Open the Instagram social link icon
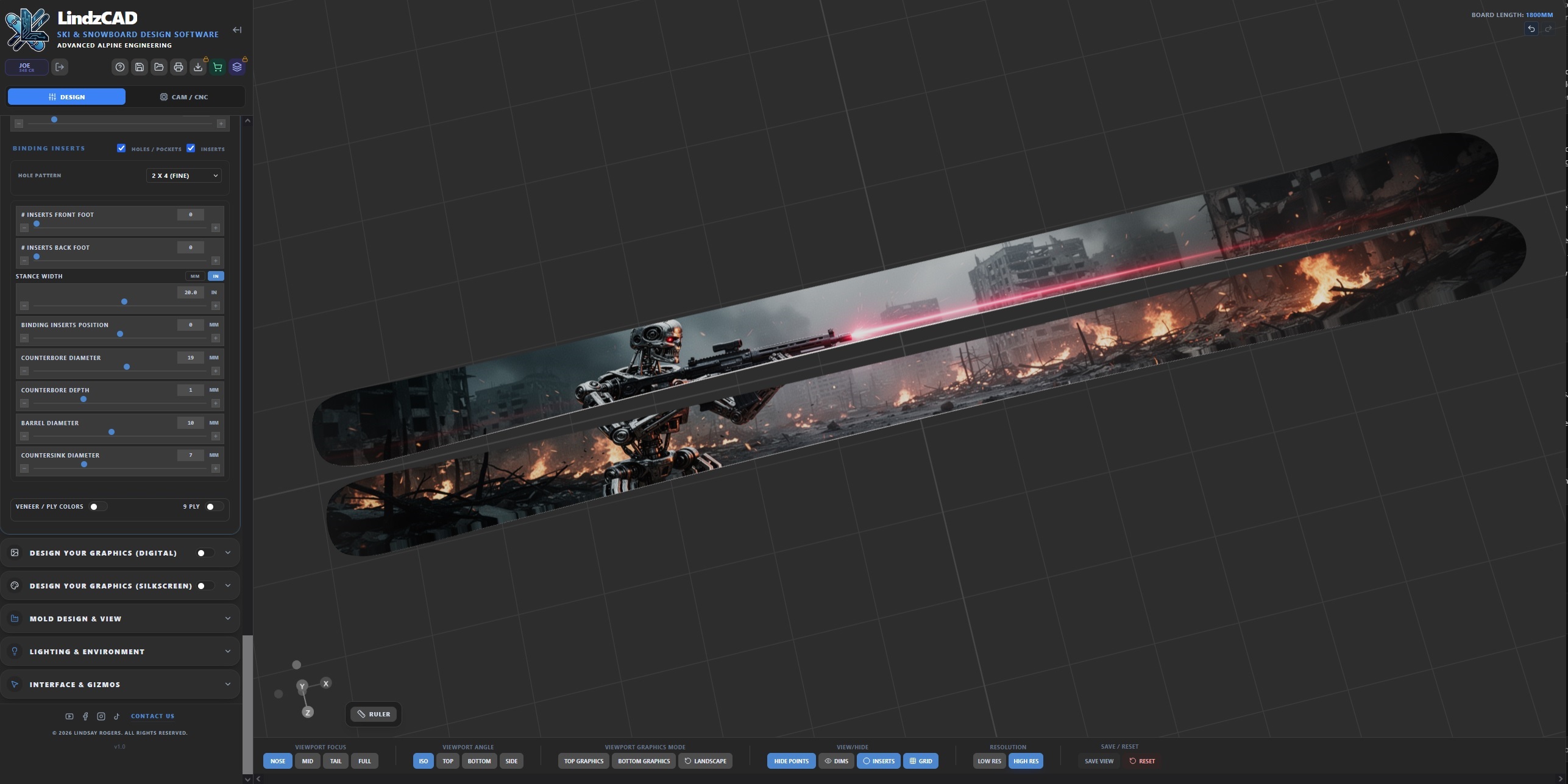The height and width of the screenshot is (784, 1568). click(x=101, y=716)
